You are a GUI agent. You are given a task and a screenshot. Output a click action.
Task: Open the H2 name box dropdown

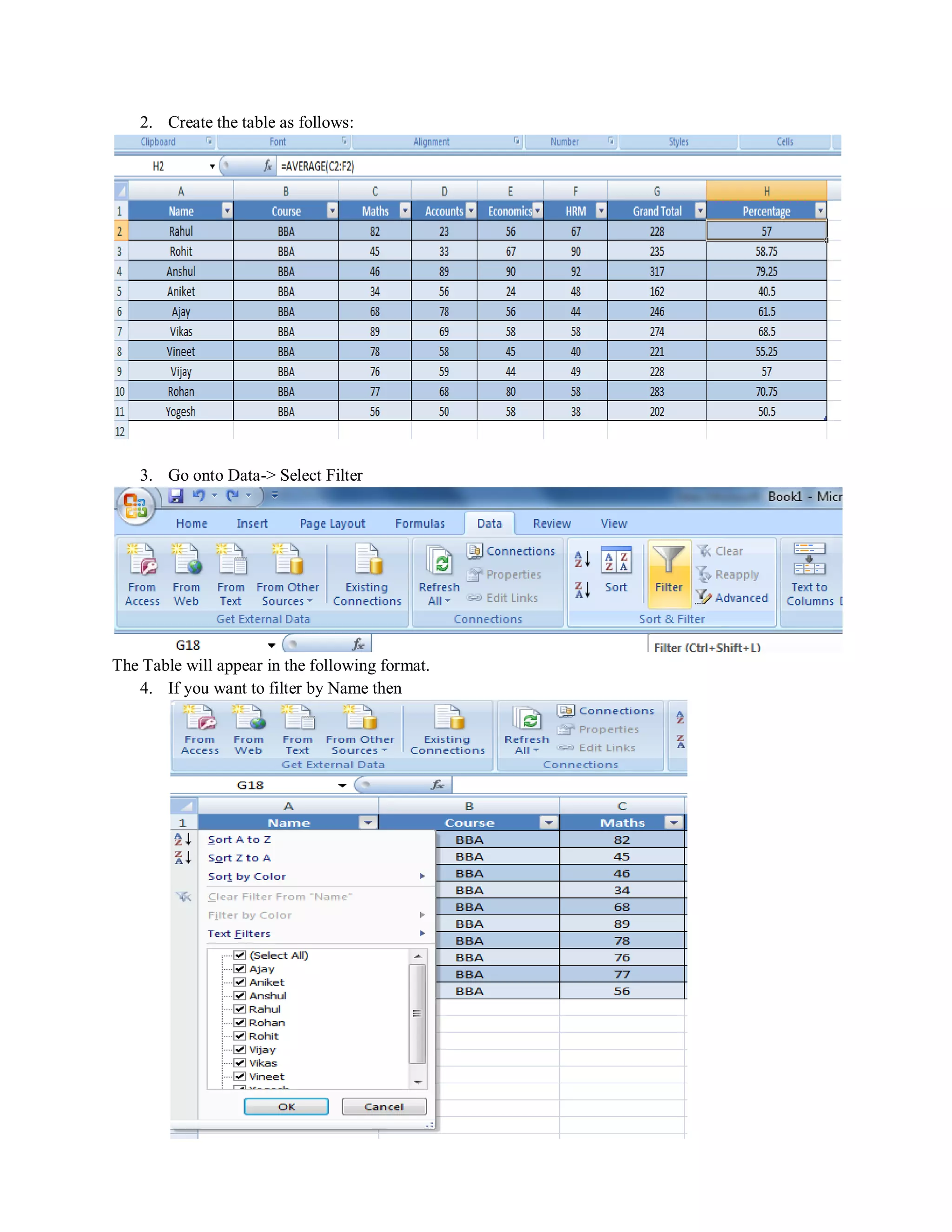[x=212, y=166]
